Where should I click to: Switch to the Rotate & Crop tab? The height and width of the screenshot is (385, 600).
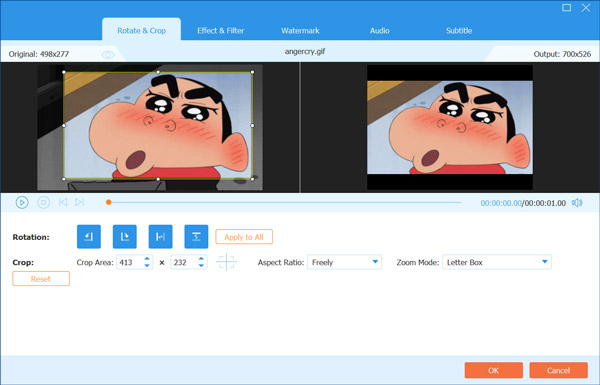142,30
